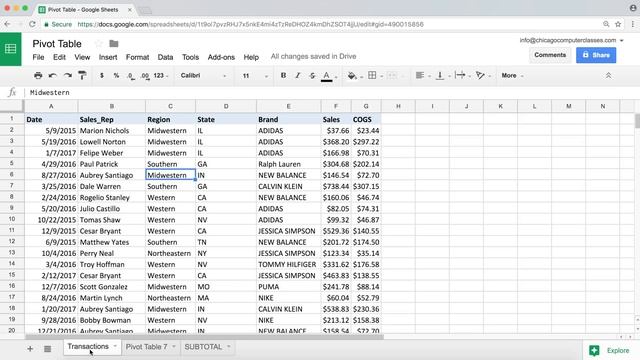Open Chrome's three-dot menu
640x360 pixels.
pyautogui.click(x=633, y=24)
